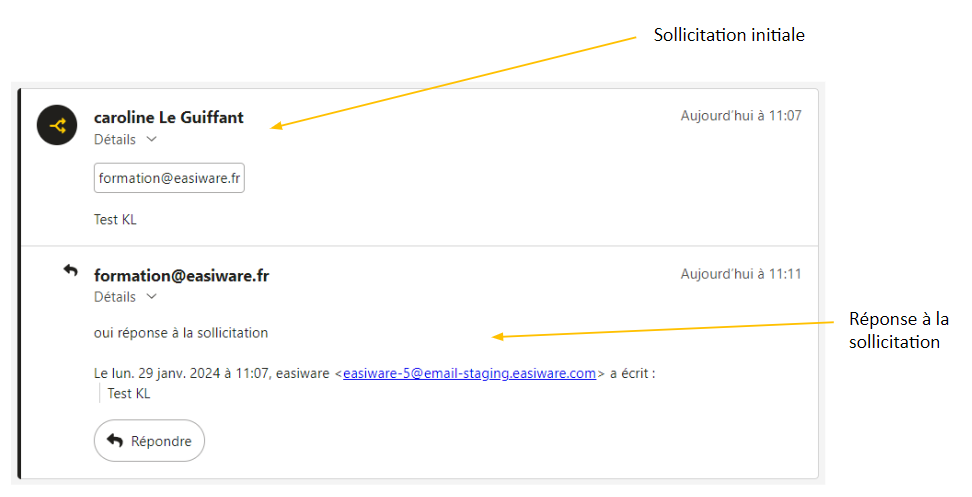The width and height of the screenshot is (972, 497).
Task: Click the first message body text Test KL
Action: pyautogui.click(x=115, y=220)
